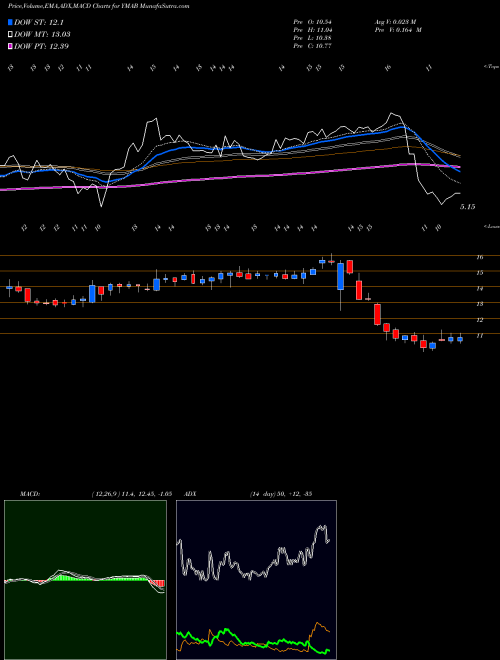Click the tall red candlestick between 13 and 12
Screen dimensions: 500x660
(x=377, y=314)
